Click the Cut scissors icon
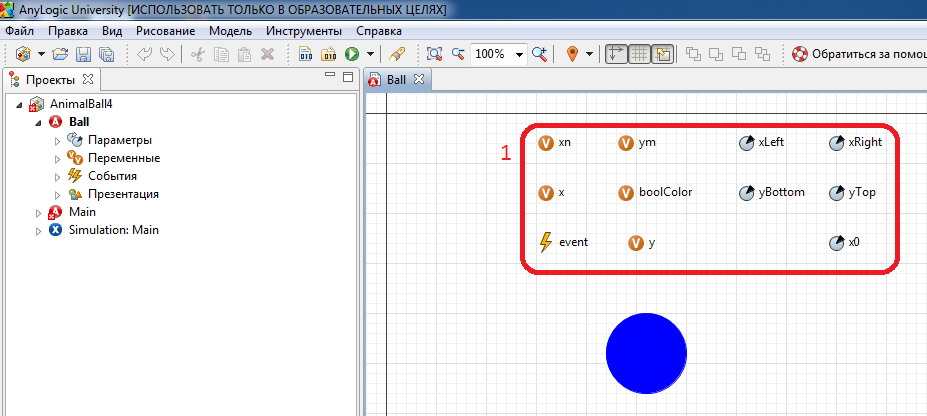The width and height of the screenshot is (927, 416). pyautogui.click(x=198, y=54)
